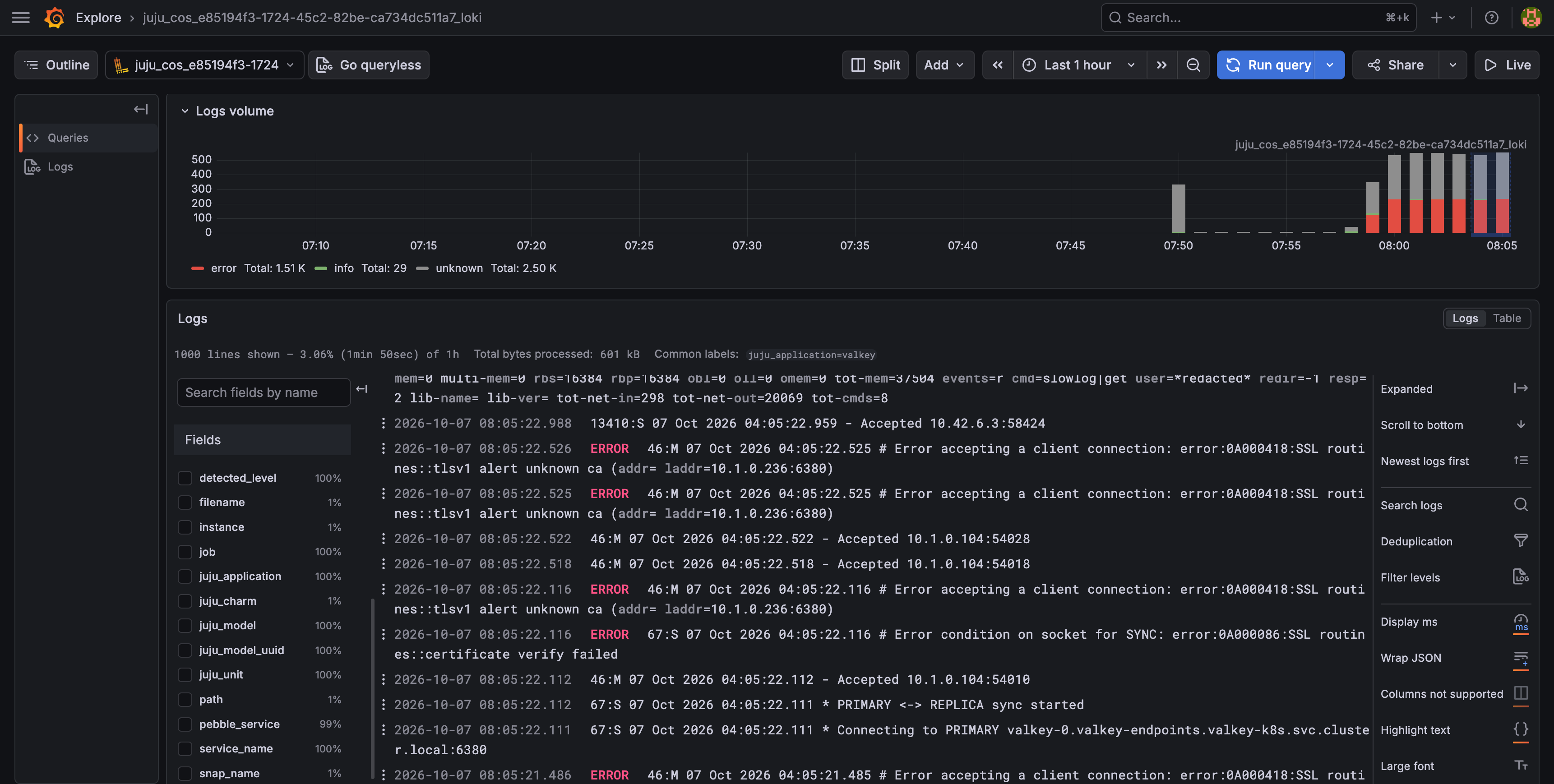Open Run query interval dropdown arrow
Screen dimensions: 1554x784
coord(1330,65)
